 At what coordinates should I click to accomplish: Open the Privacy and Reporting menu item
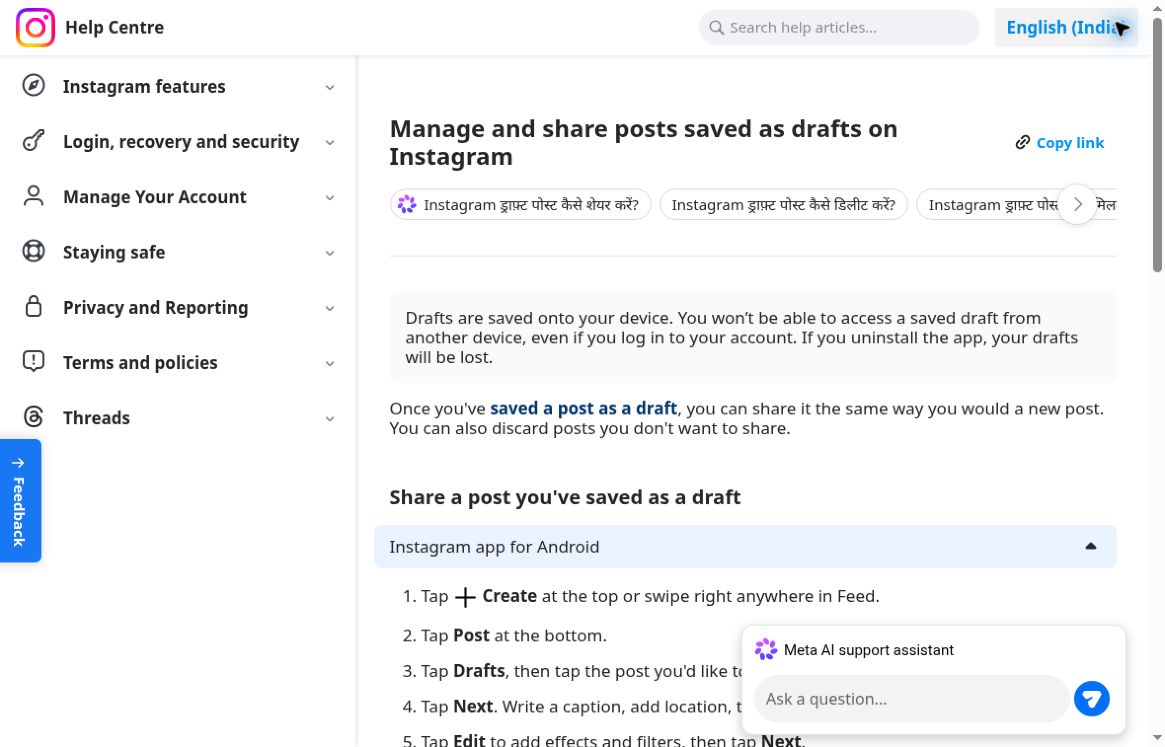pyautogui.click(x=178, y=307)
